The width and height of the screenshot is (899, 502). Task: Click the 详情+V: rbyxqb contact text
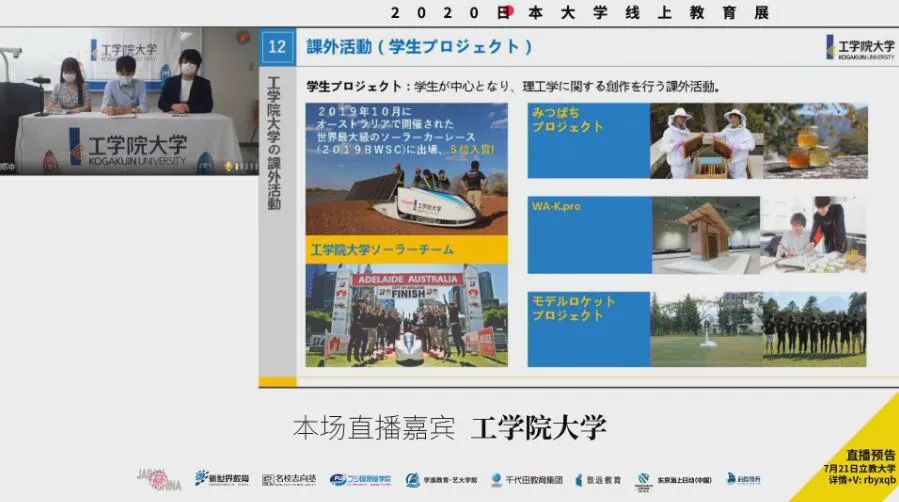[862, 480]
